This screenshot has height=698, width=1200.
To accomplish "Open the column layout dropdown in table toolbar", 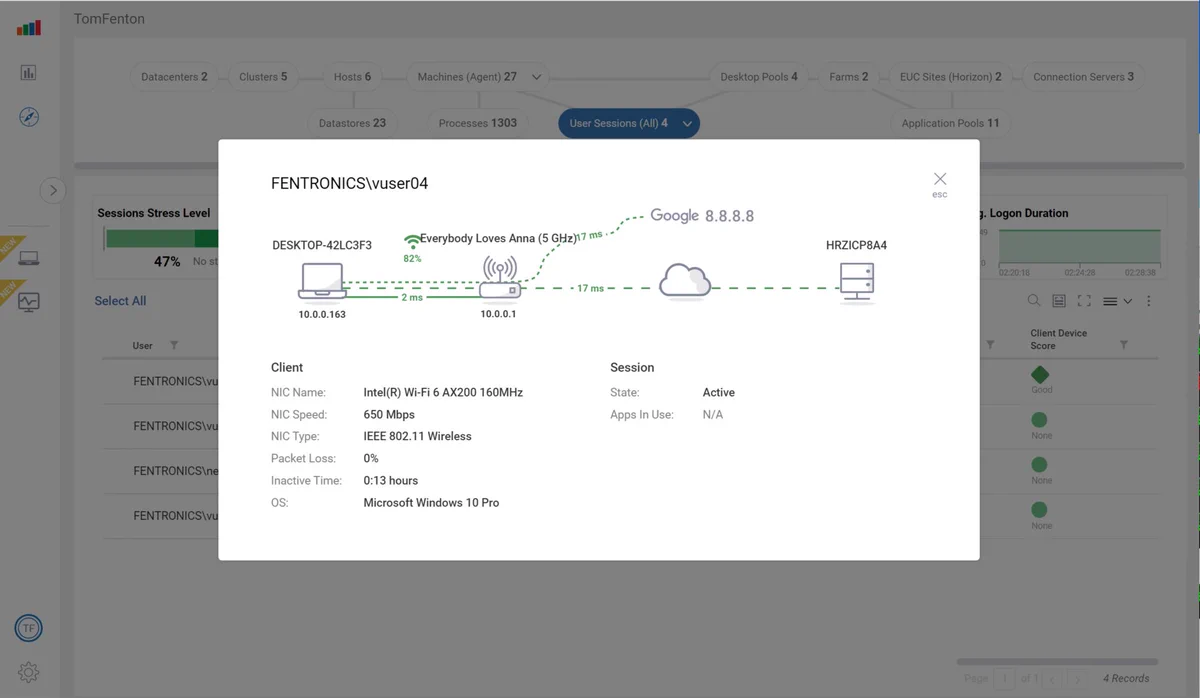I will pos(1117,301).
